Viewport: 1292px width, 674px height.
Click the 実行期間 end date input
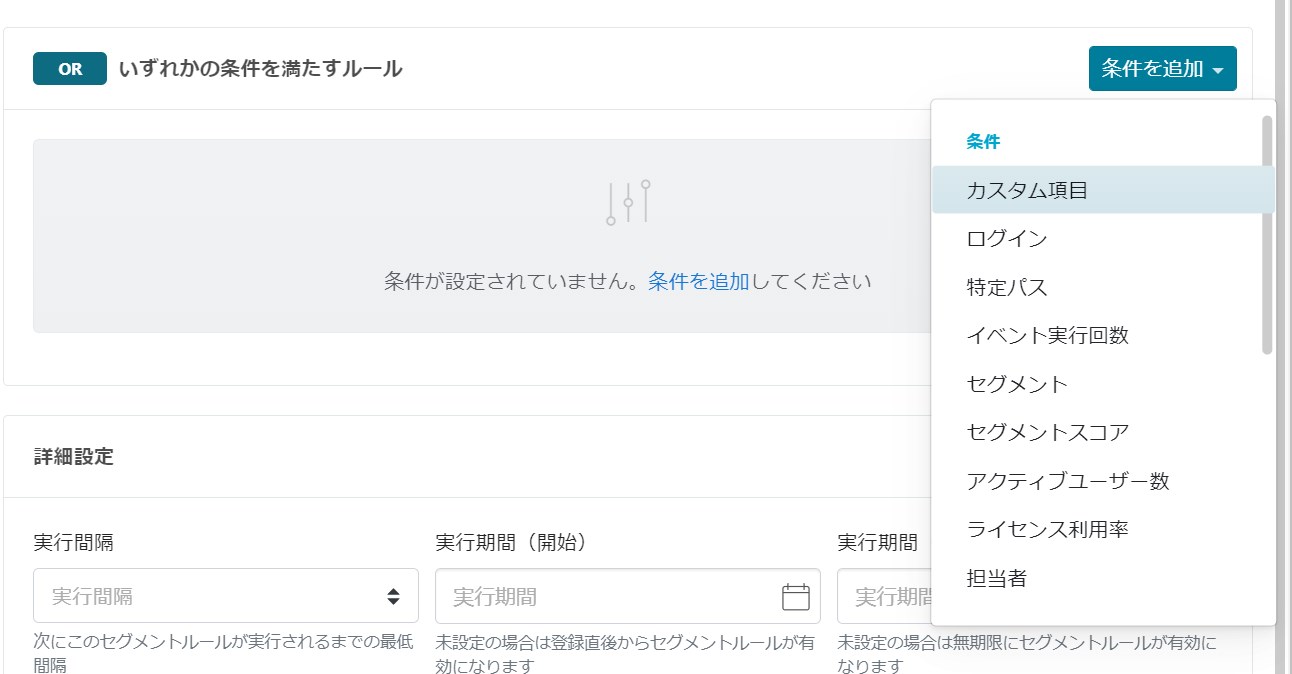(885, 596)
